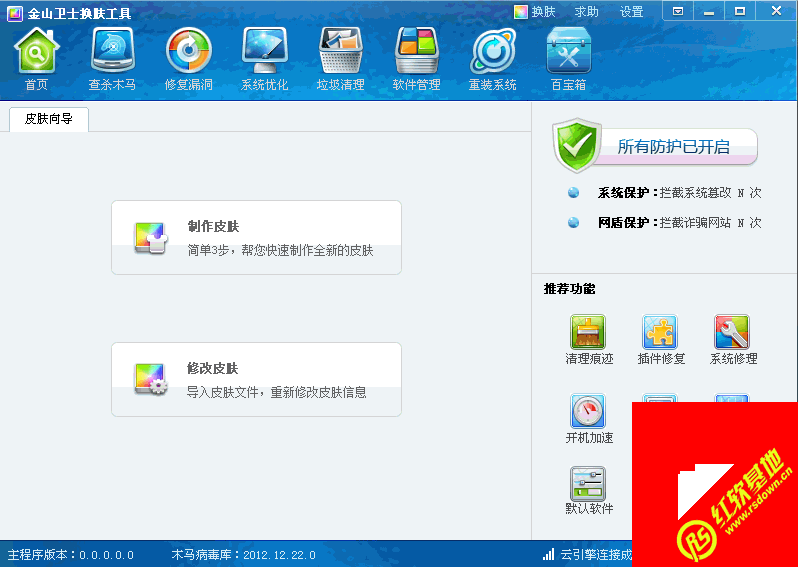The width and height of the screenshot is (798, 567).
Task: Click 所有防护已开启 status banner
Action: point(674,147)
